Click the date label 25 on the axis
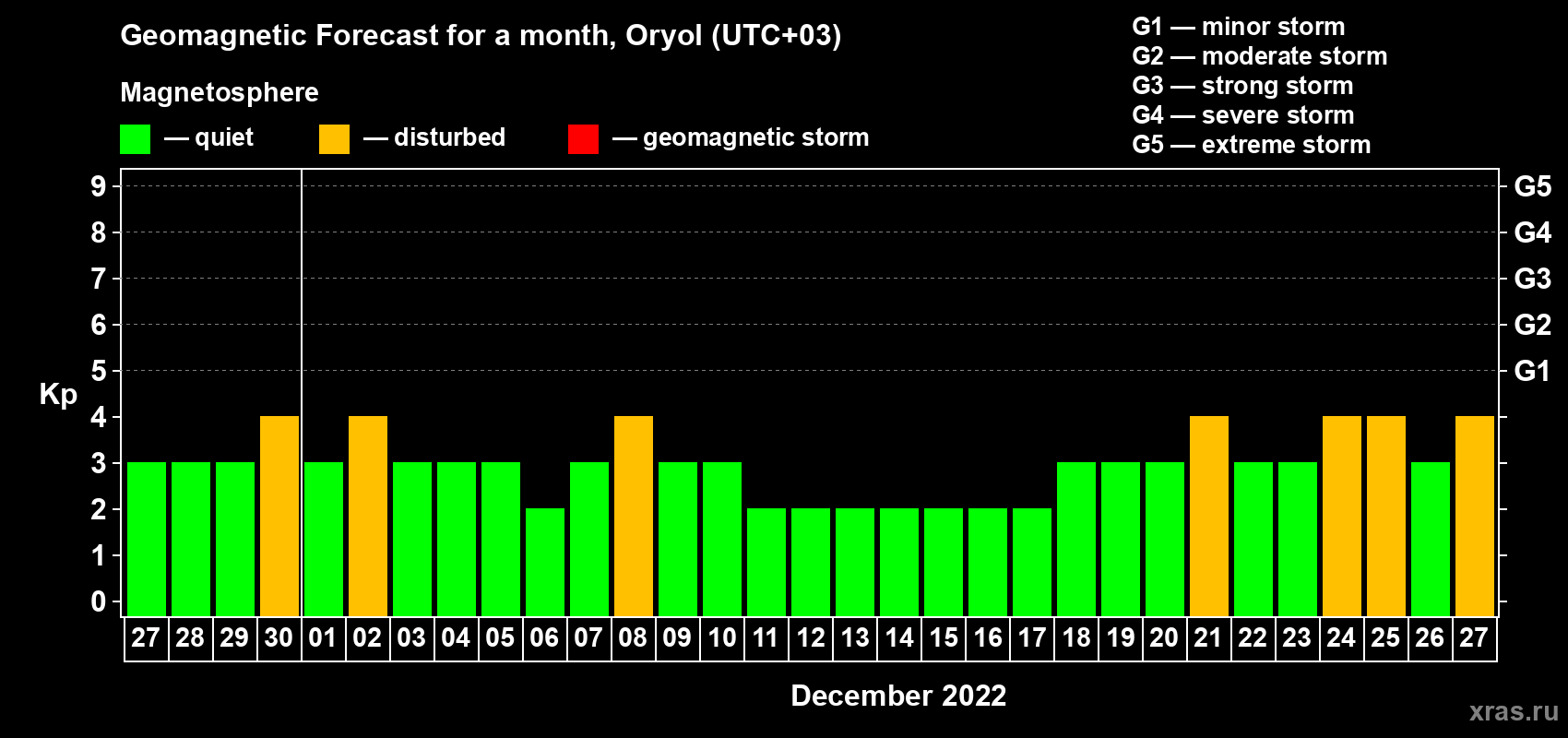This screenshot has height=738, width=1568. 1385,638
